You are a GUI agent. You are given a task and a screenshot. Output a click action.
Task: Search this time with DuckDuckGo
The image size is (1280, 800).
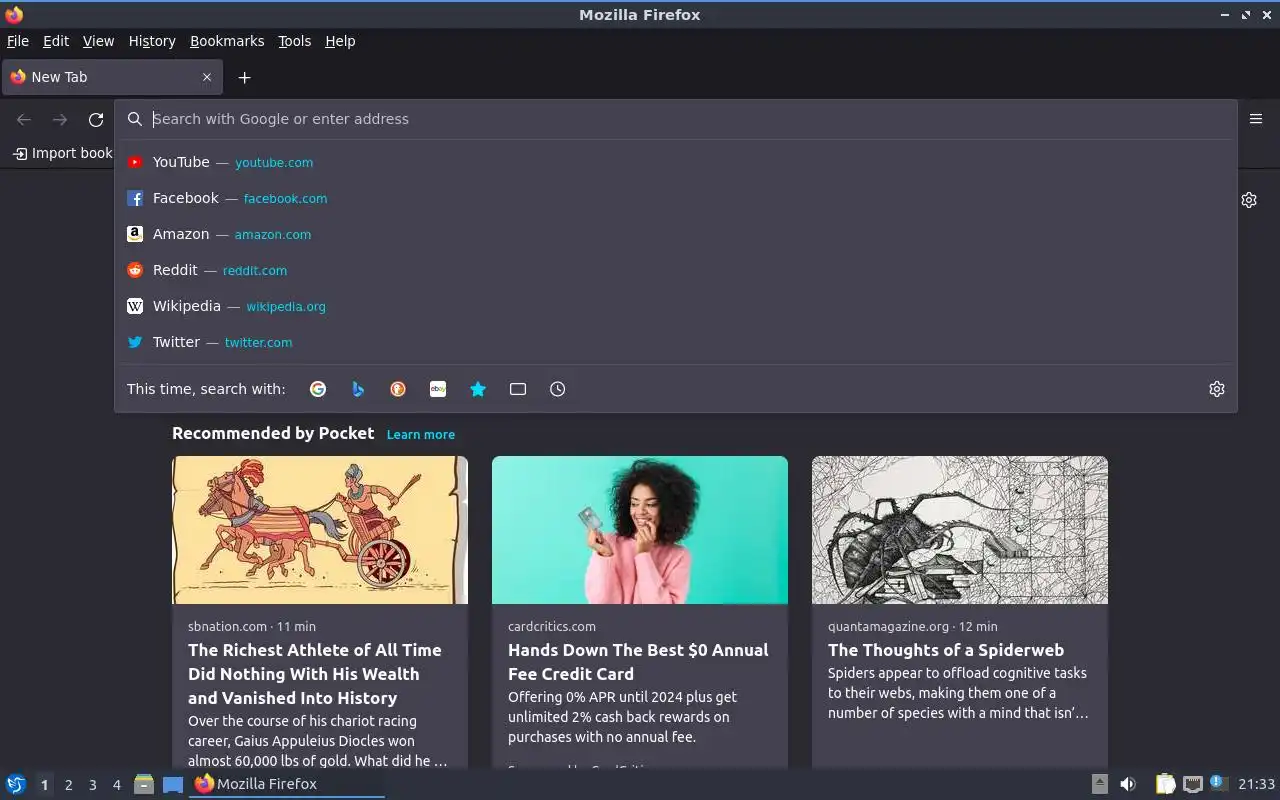398,389
